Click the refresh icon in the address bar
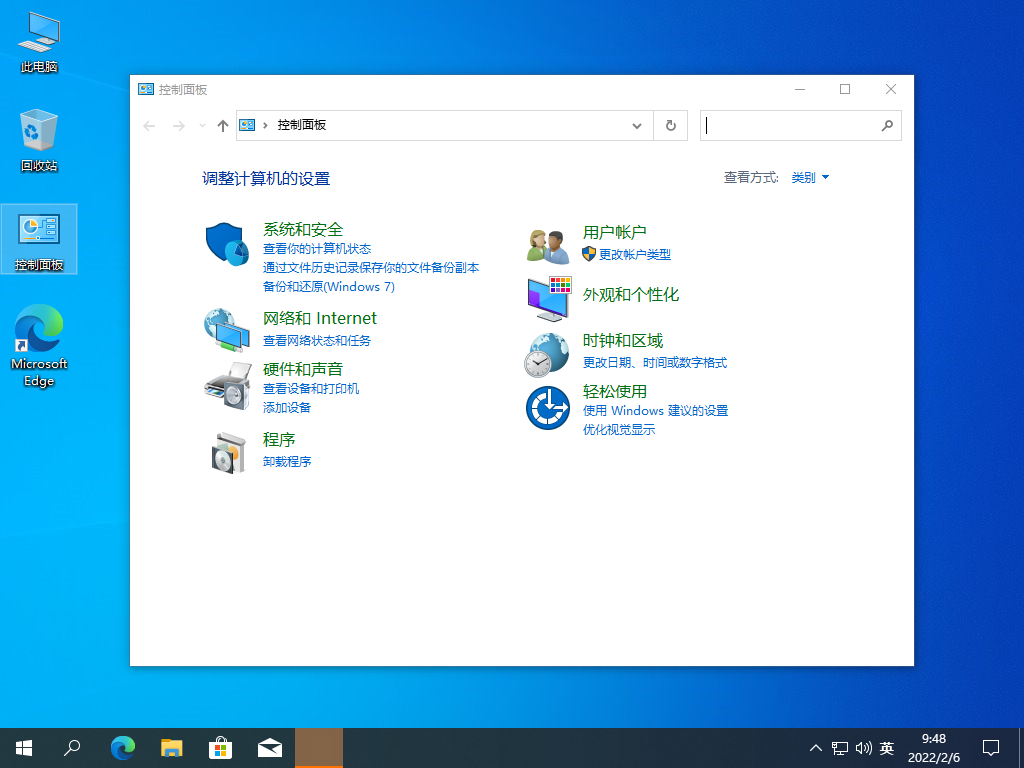This screenshot has width=1024, height=768. [670, 125]
